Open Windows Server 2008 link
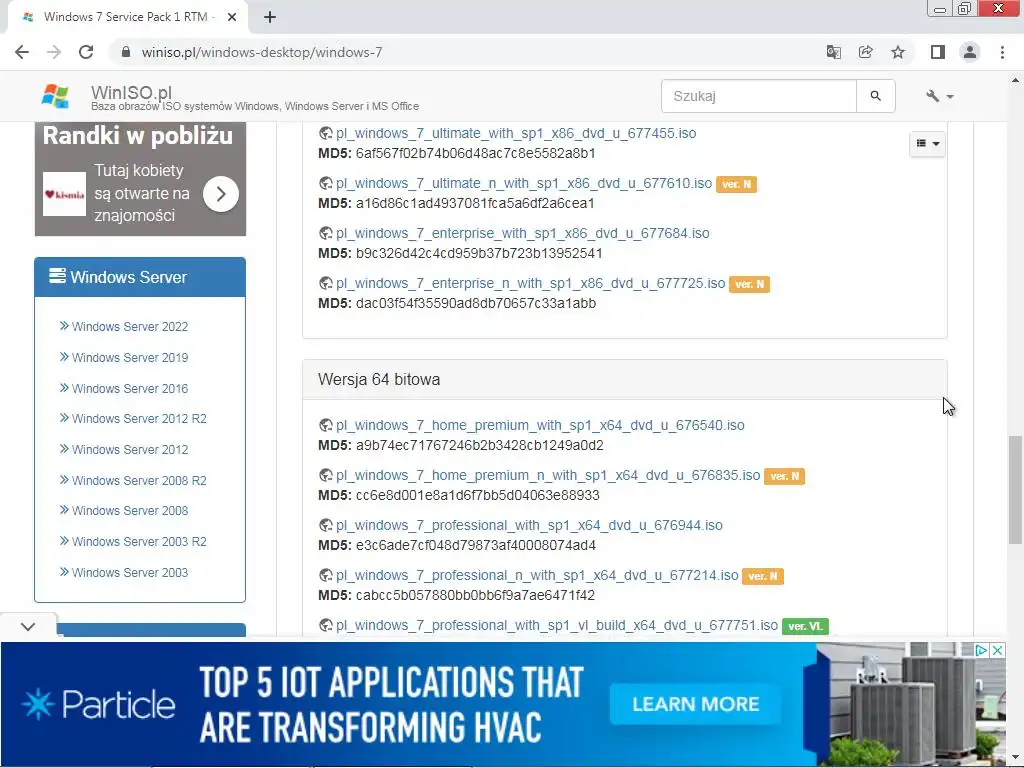This screenshot has width=1024, height=768. [129, 511]
